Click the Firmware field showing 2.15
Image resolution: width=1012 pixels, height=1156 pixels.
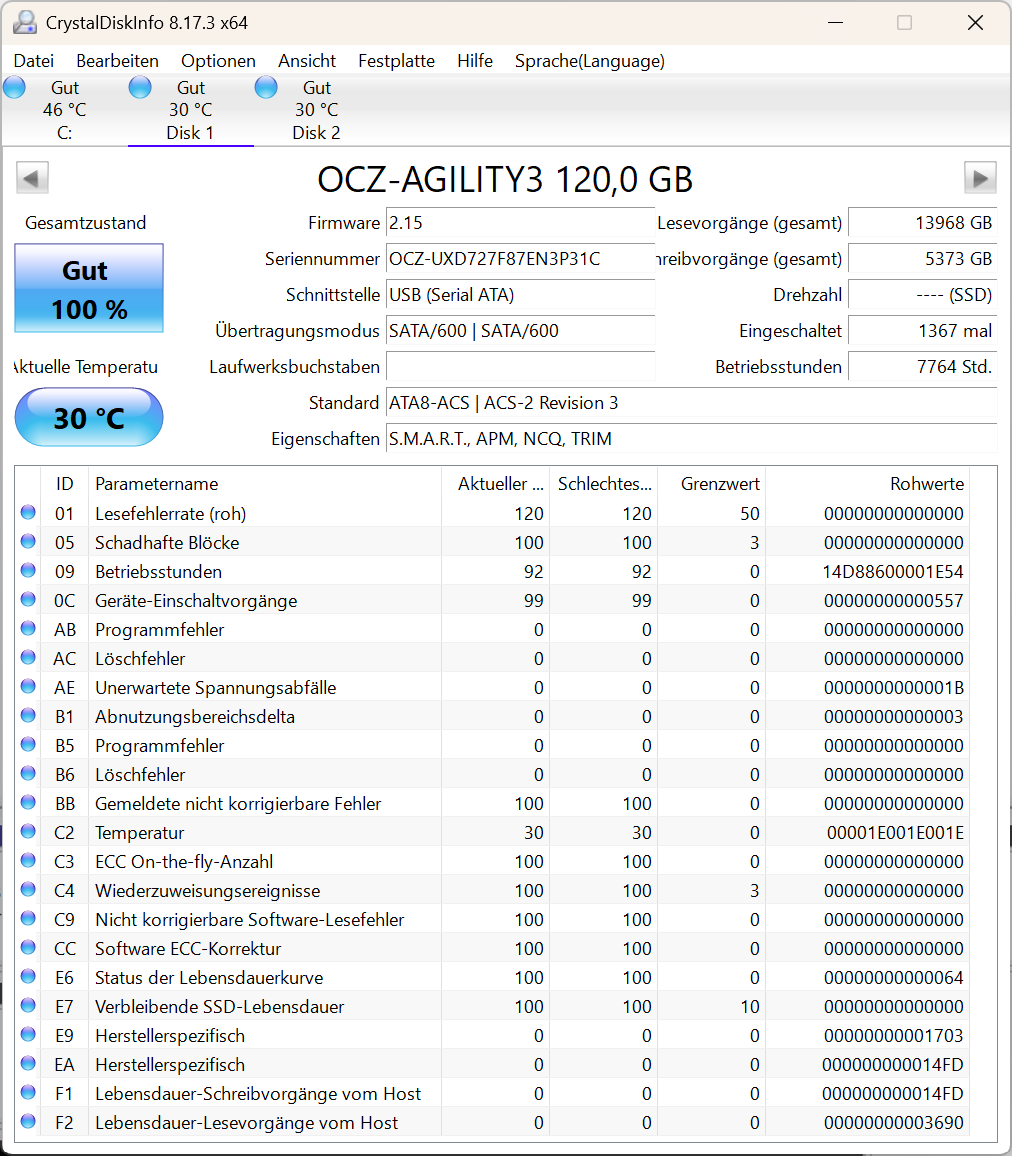click(520, 223)
